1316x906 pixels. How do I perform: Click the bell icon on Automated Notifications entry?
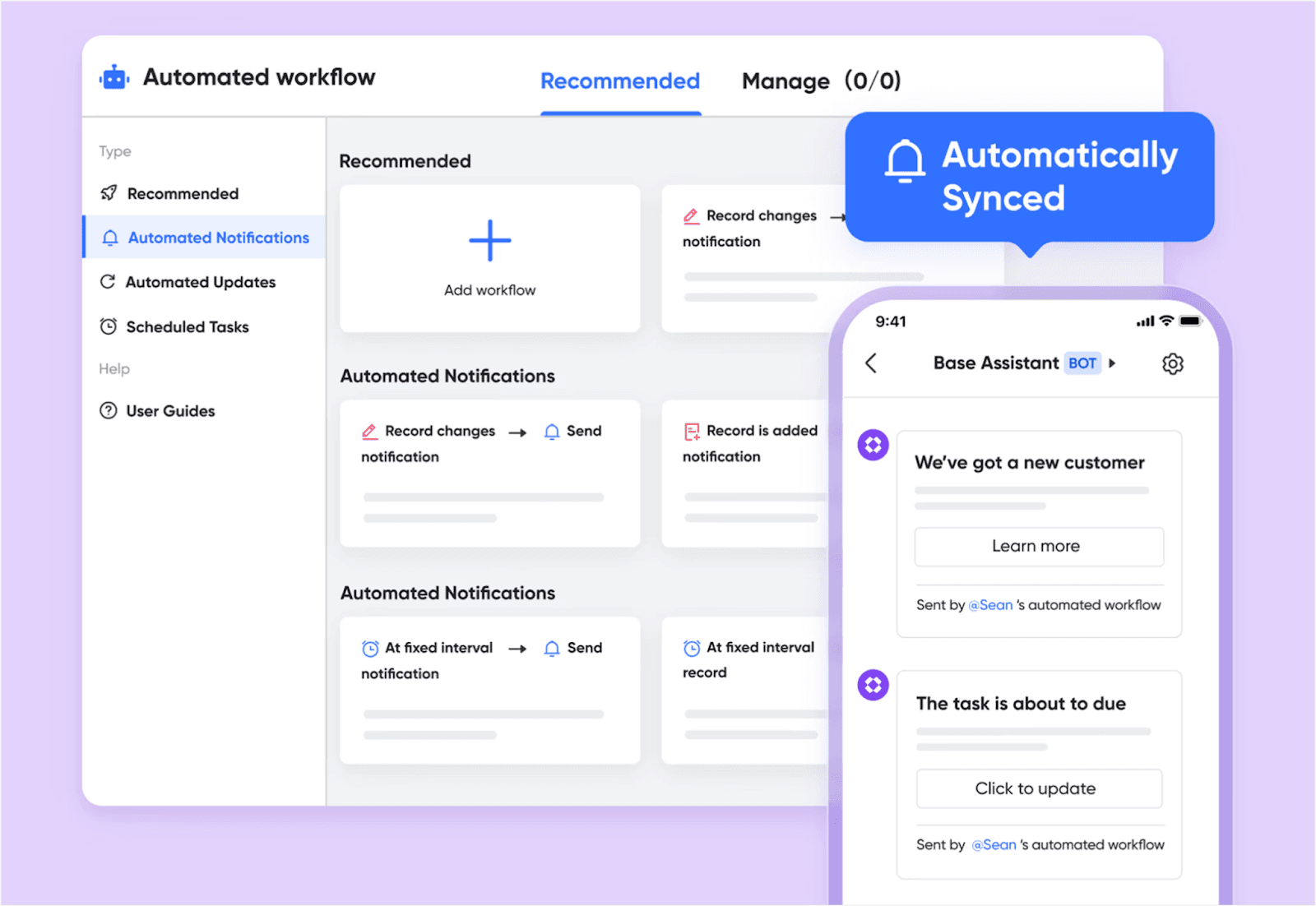[109, 237]
